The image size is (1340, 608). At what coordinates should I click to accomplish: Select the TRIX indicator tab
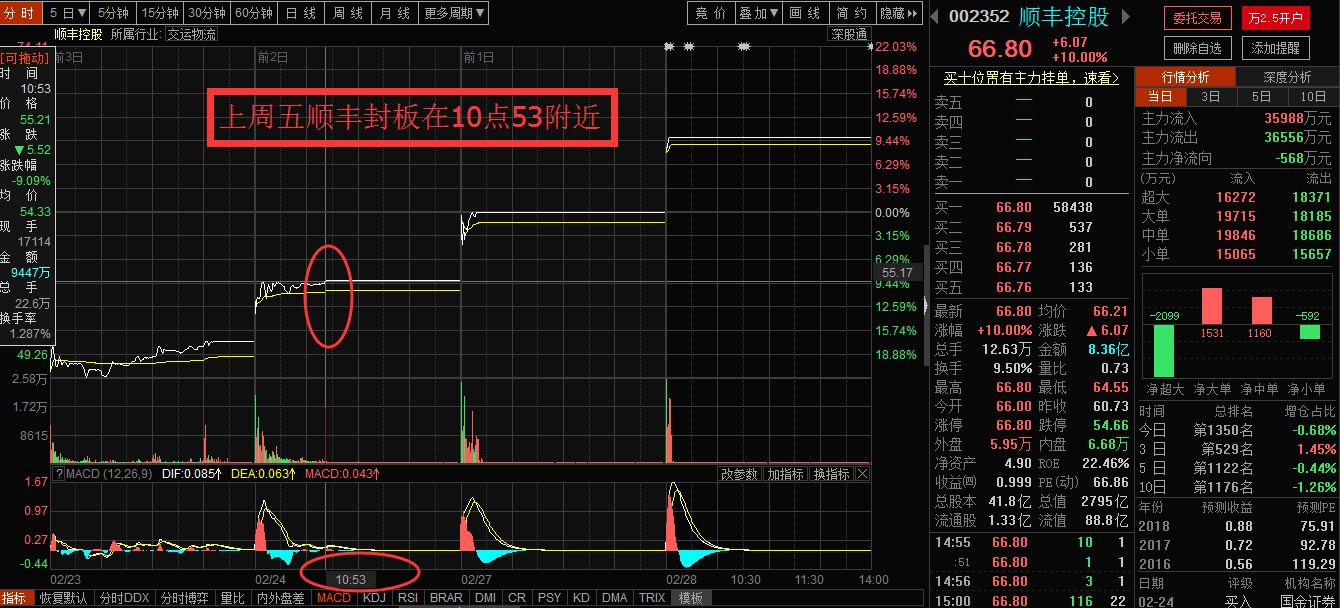[x=652, y=598]
